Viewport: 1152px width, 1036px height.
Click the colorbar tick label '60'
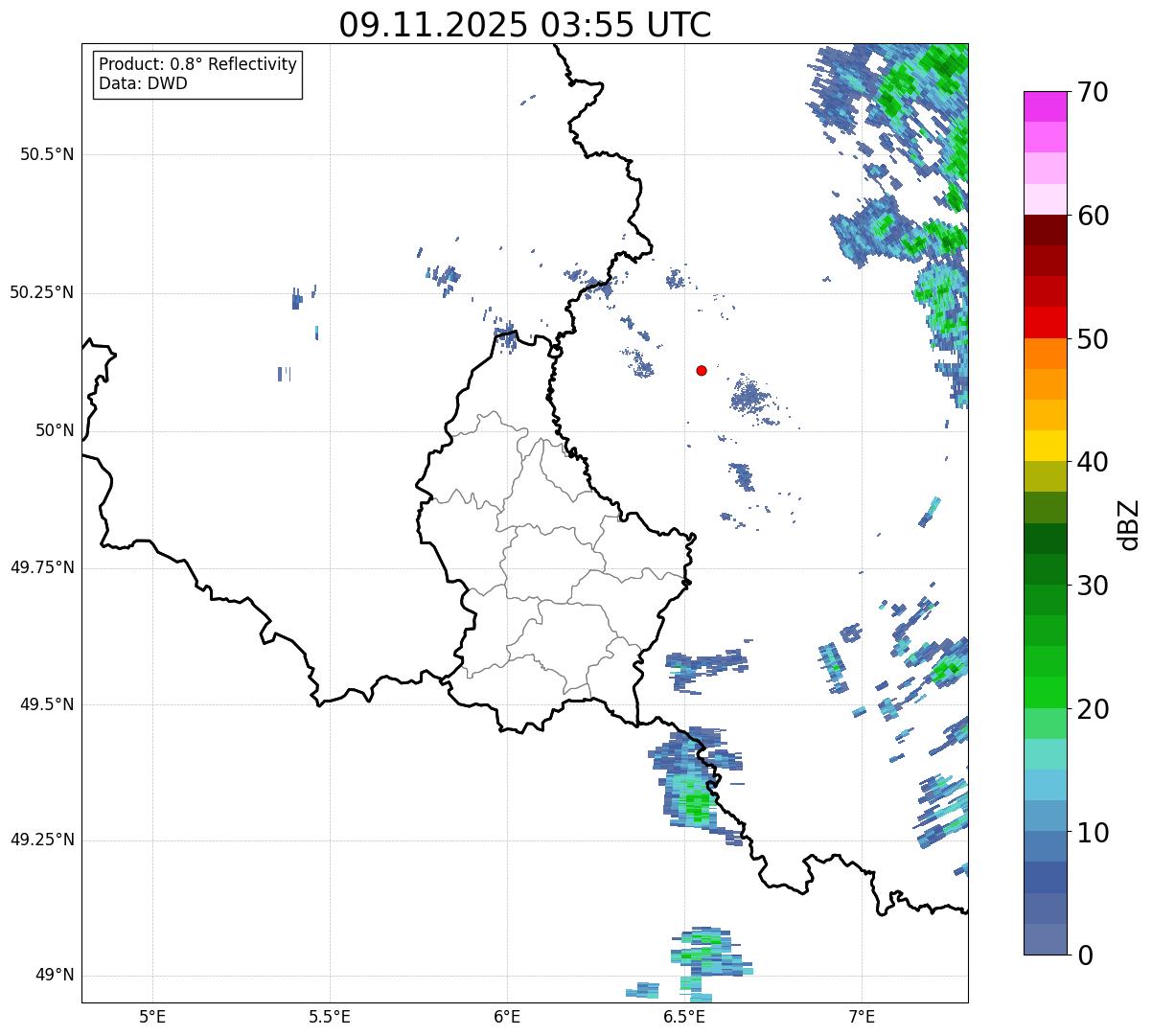coord(1092,216)
